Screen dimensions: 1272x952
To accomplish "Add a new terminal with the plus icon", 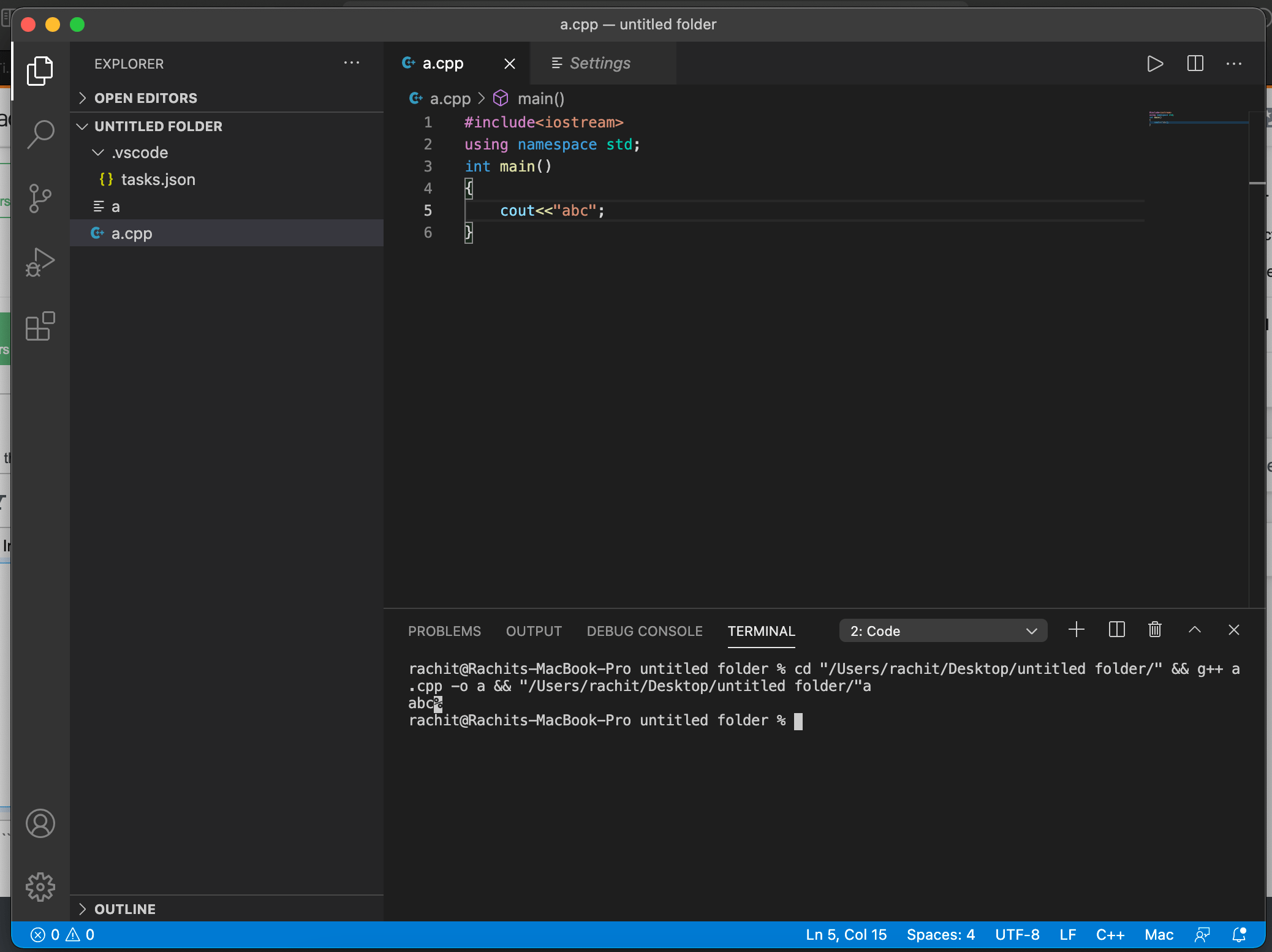I will click(1077, 630).
